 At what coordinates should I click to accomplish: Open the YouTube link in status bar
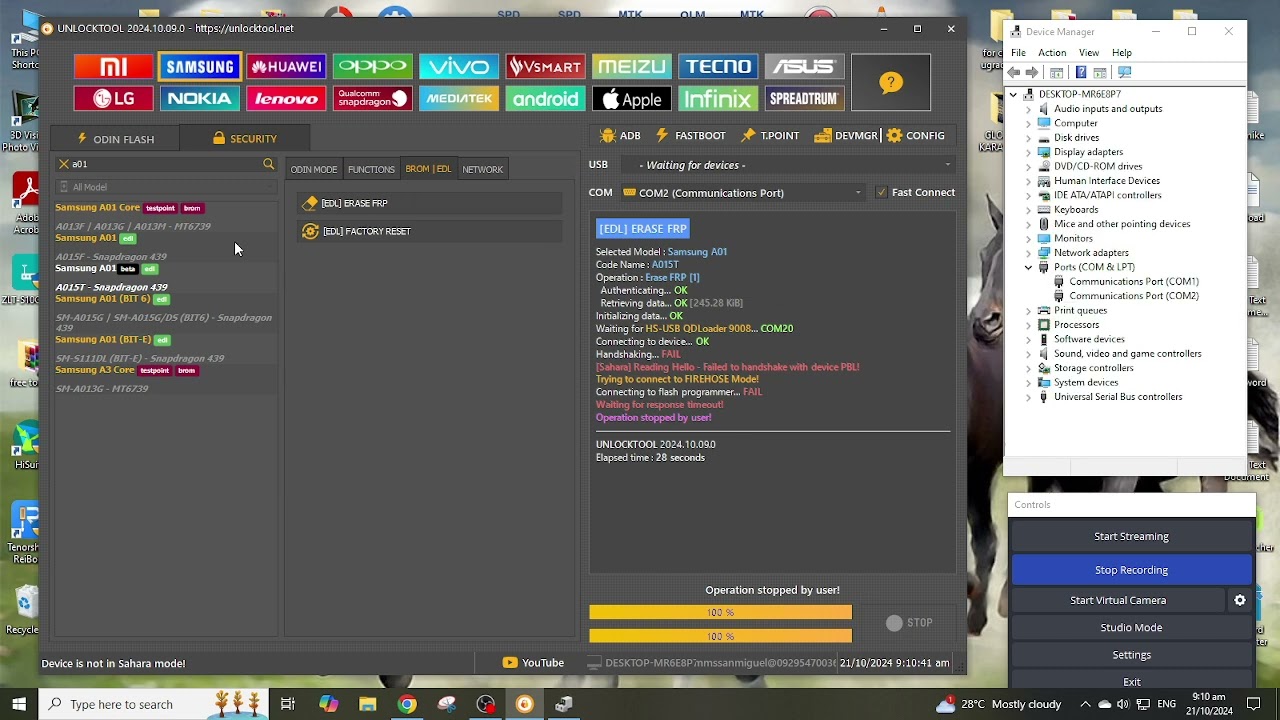(534, 663)
